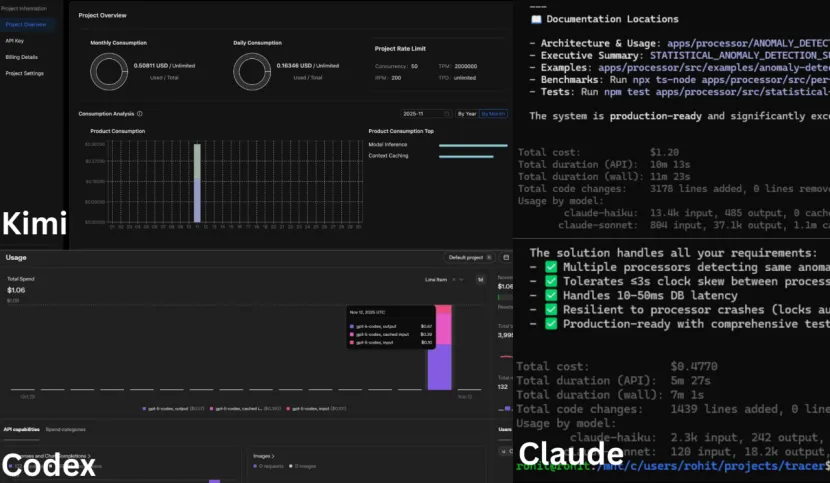This screenshot has height=483, width=830.
Task: Go to Billing Details
Action: (22, 57)
